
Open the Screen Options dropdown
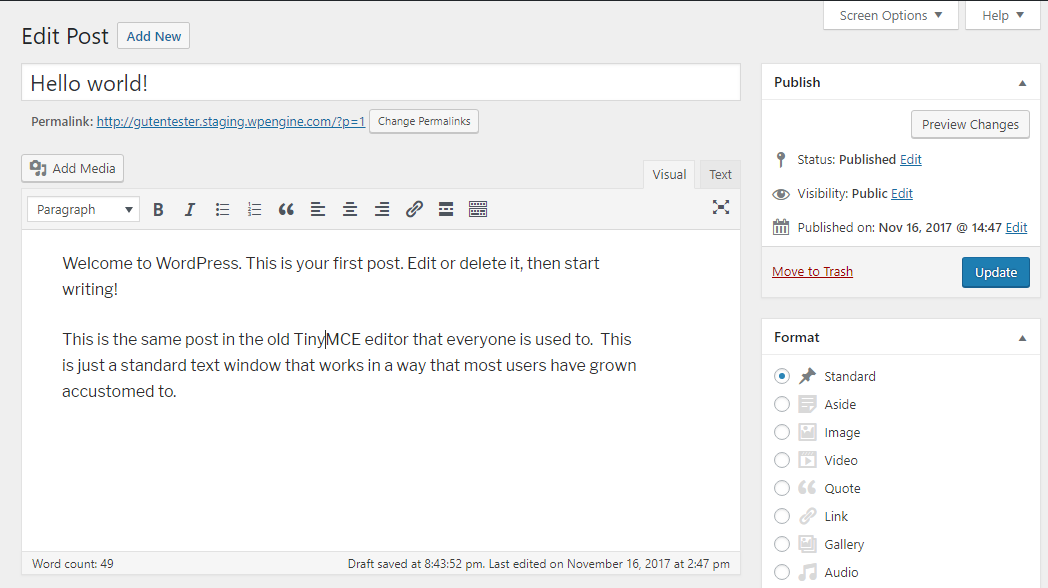pos(889,15)
